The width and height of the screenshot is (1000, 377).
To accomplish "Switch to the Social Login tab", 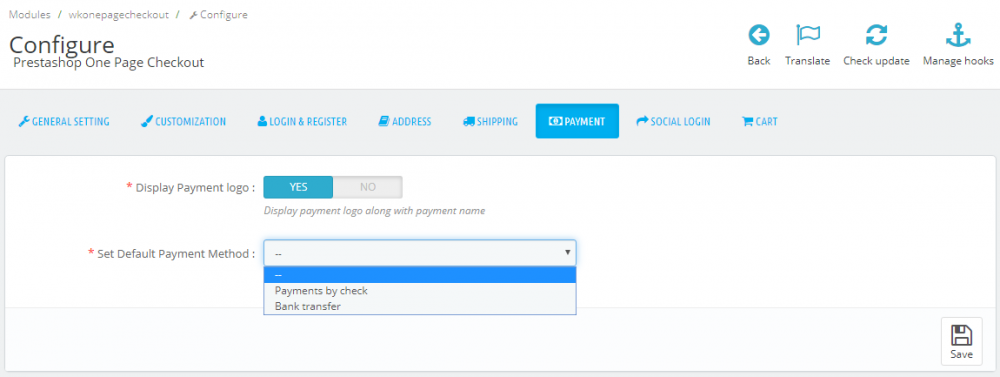I will (673, 121).
